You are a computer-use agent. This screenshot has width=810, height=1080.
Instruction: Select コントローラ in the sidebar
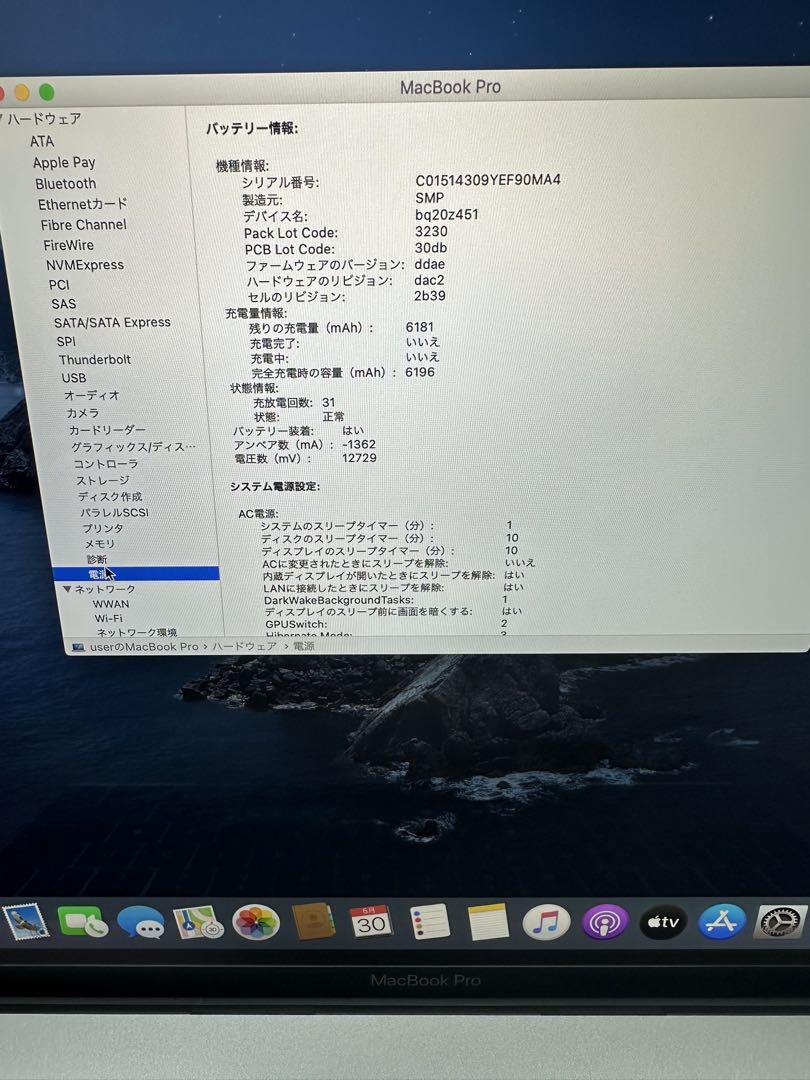click(106, 464)
